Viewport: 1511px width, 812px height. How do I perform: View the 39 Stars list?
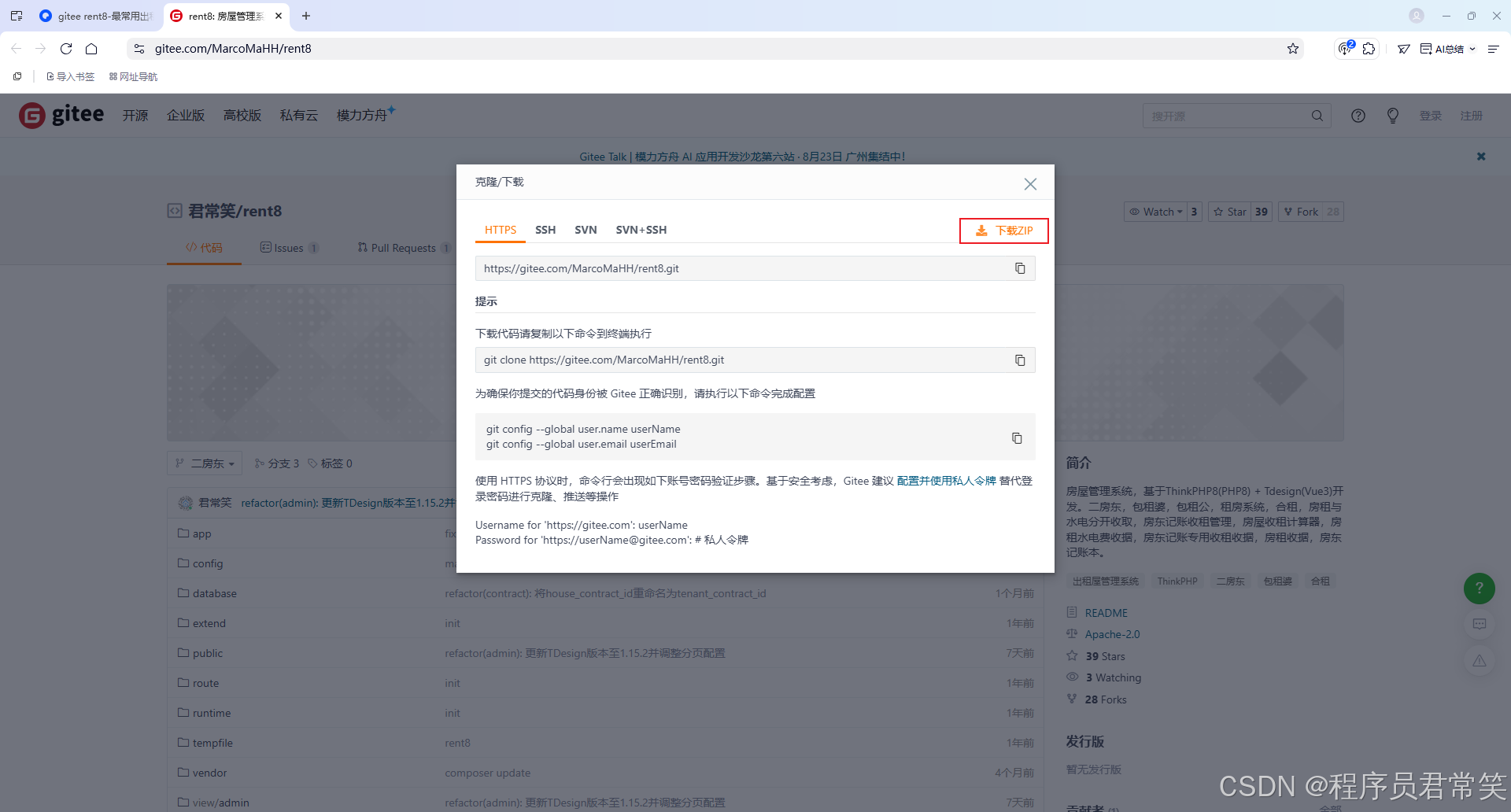(x=1105, y=656)
